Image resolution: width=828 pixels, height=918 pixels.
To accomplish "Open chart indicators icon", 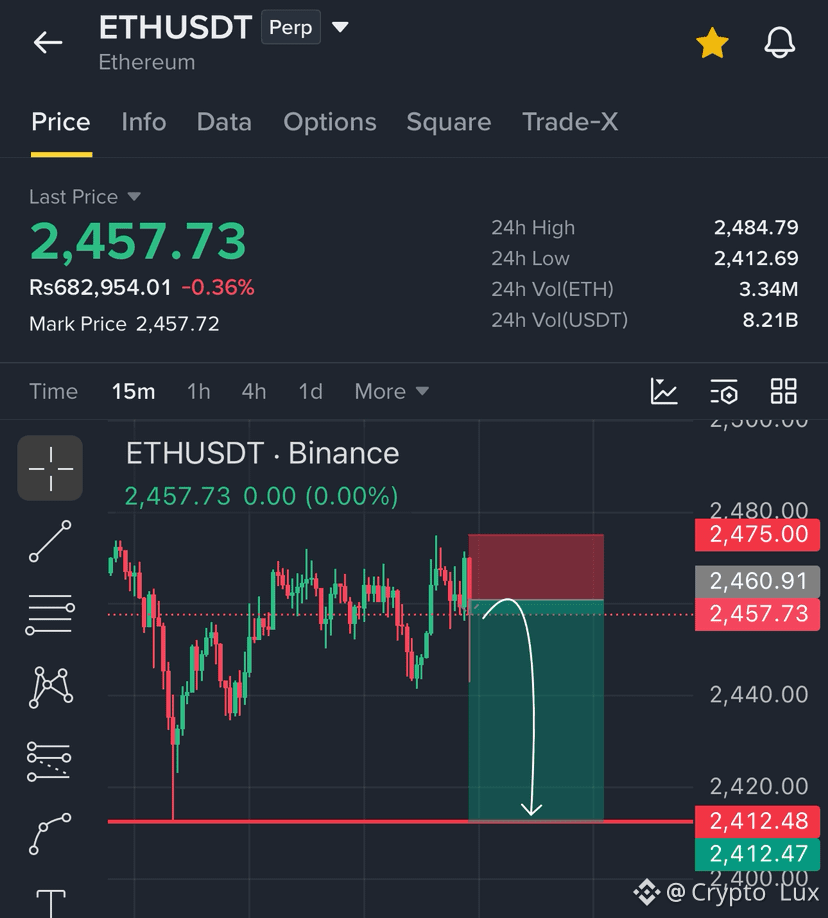I will point(664,391).
